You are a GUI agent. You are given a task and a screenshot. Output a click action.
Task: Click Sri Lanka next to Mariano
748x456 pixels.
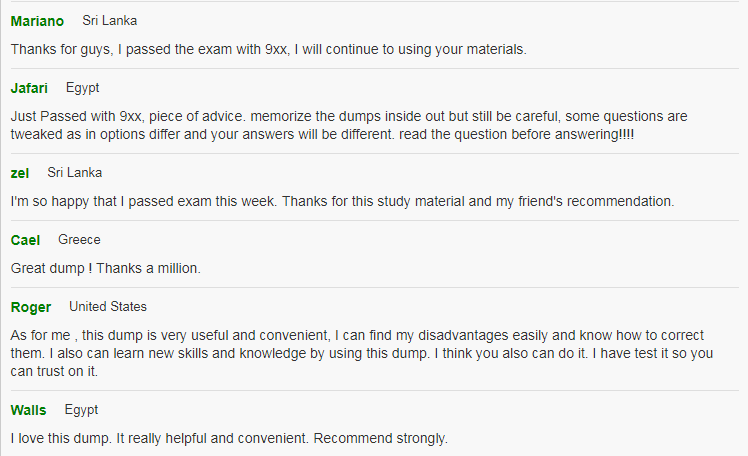point(110,21)
